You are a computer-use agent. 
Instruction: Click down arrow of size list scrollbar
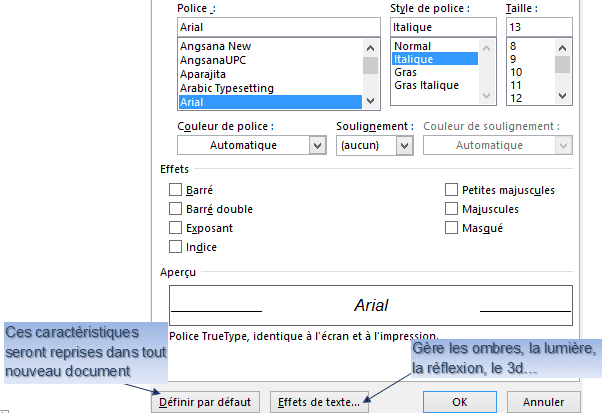(563, 95)
